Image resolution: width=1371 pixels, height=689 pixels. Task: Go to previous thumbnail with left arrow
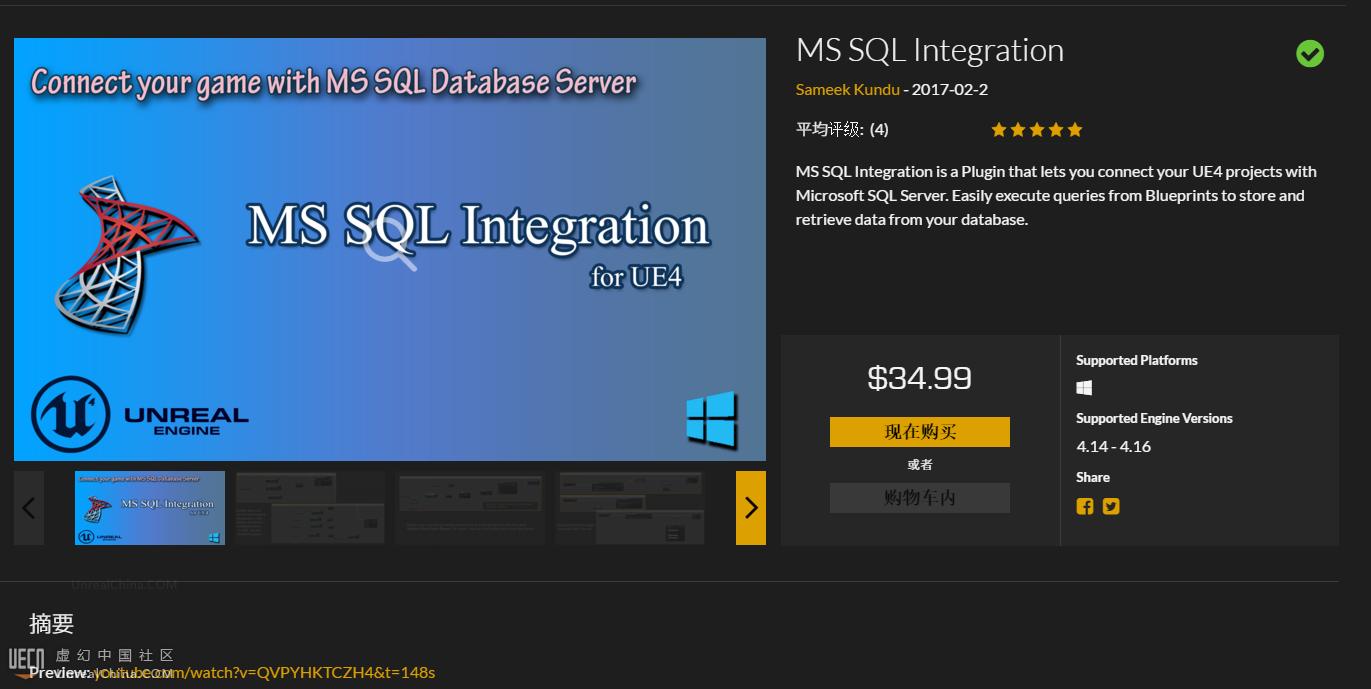[29, 508]
